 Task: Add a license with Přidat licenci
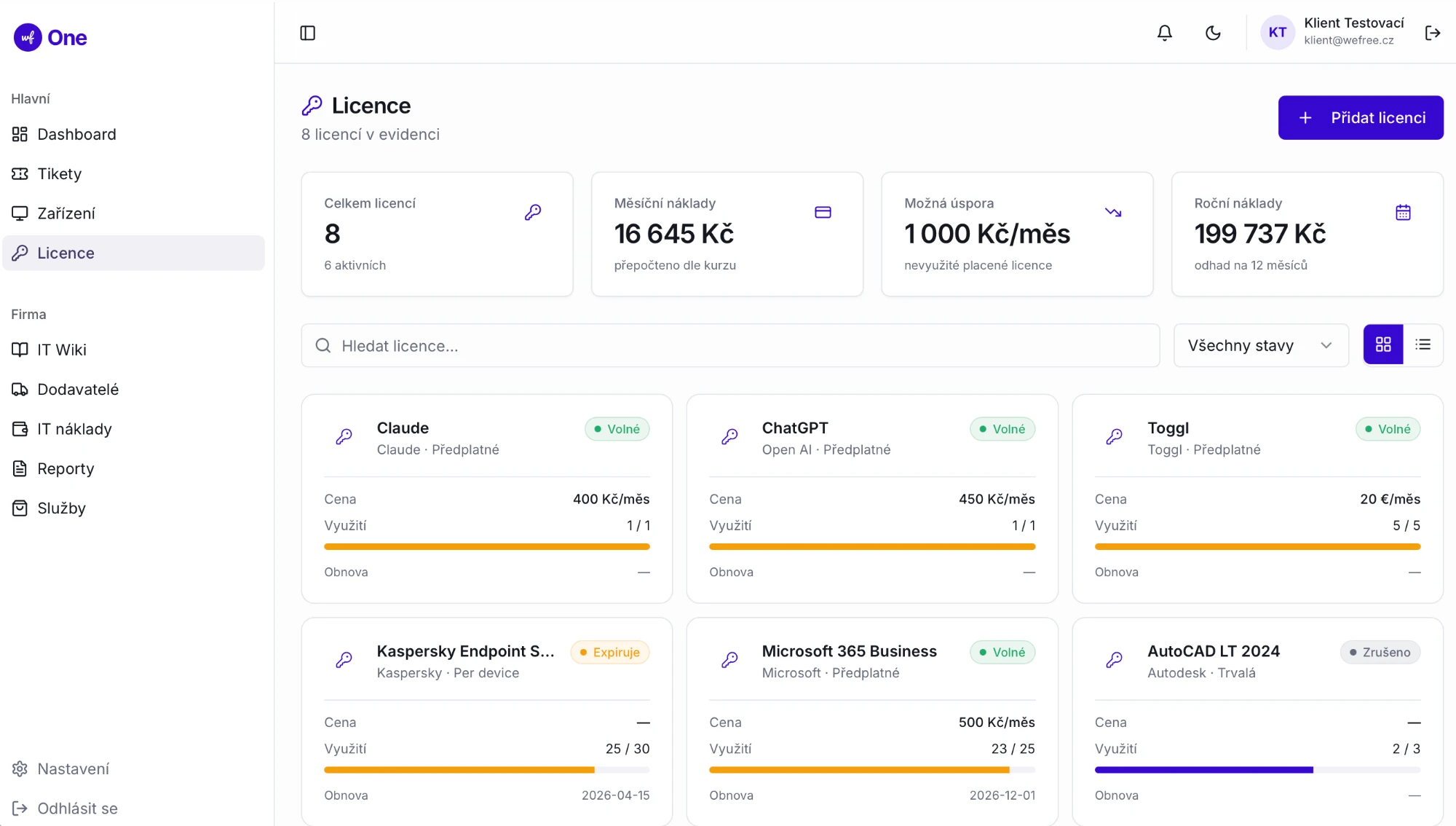[1361, 117]
